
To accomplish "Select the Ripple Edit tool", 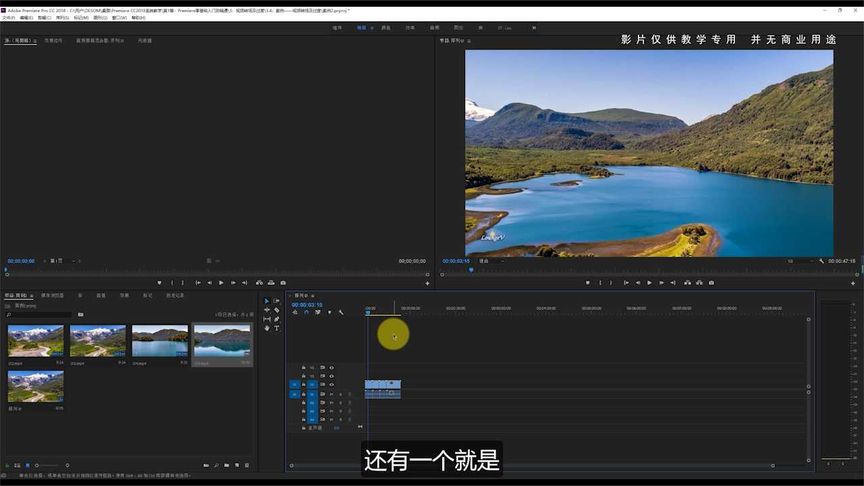I will 267,310.
